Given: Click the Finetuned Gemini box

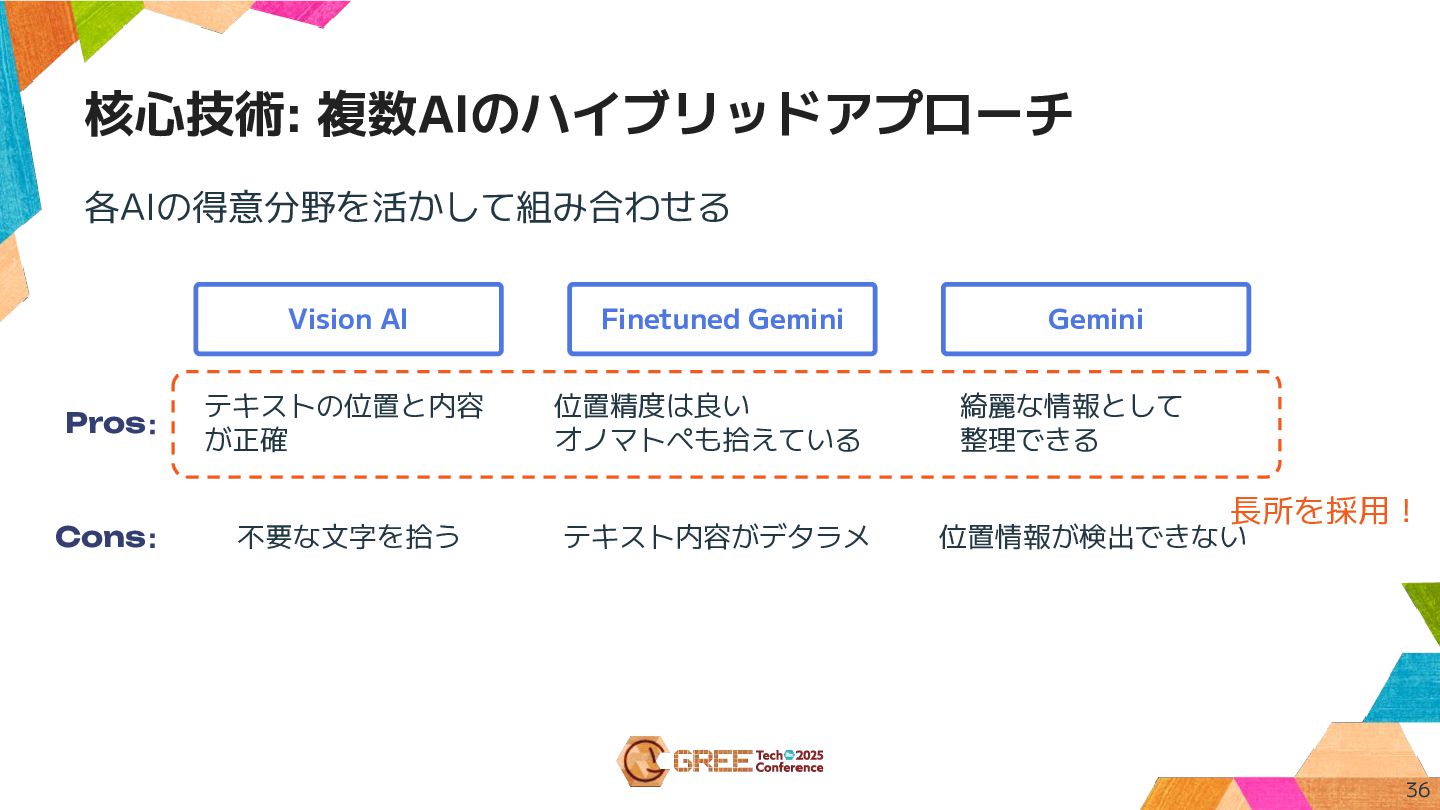Looking at the screenshot, I should coord(722,319).
